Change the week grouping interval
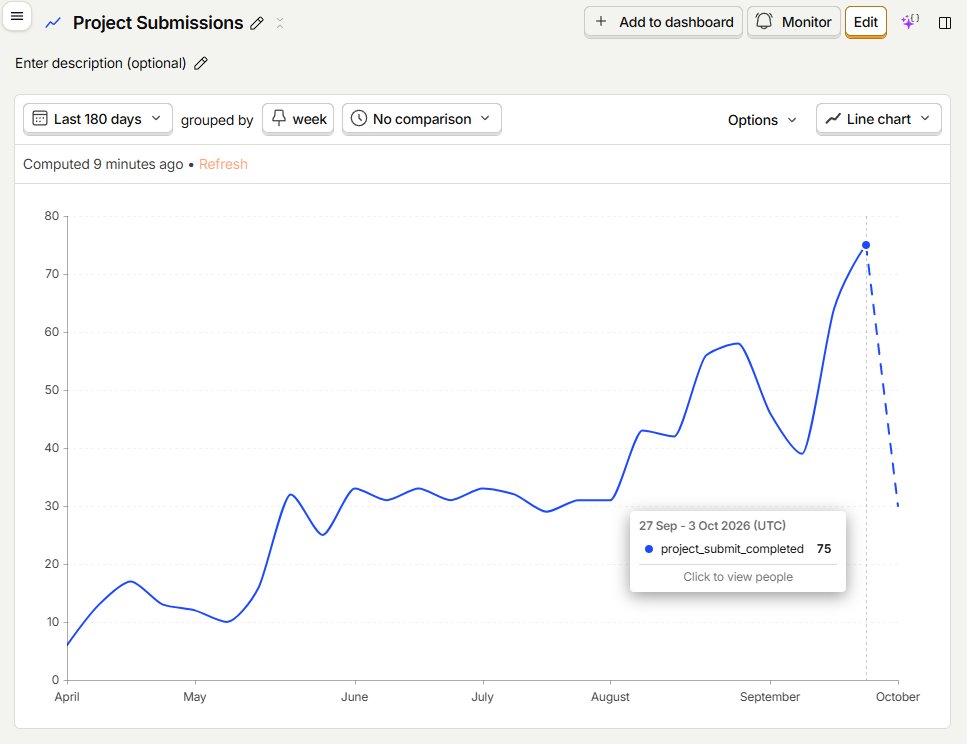Screen dimensions: 967x744 [298, 119]
